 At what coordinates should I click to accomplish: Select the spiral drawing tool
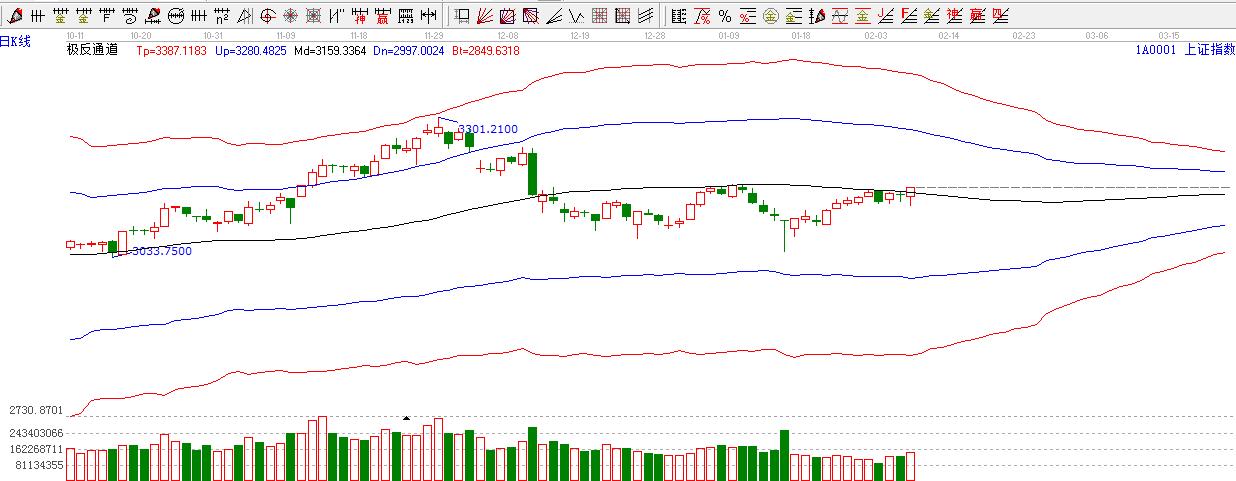tap(129, 16)
